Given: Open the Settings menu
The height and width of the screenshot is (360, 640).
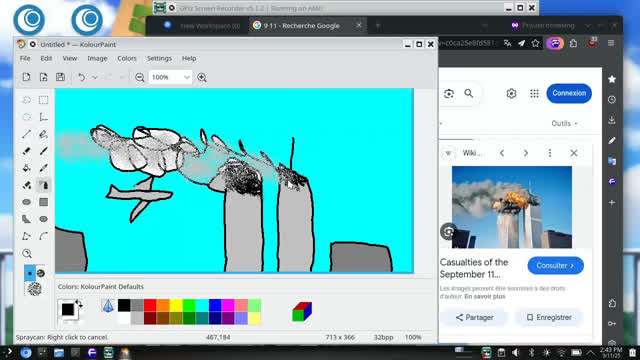Looking at the screenshot, I should coord(159,58).
